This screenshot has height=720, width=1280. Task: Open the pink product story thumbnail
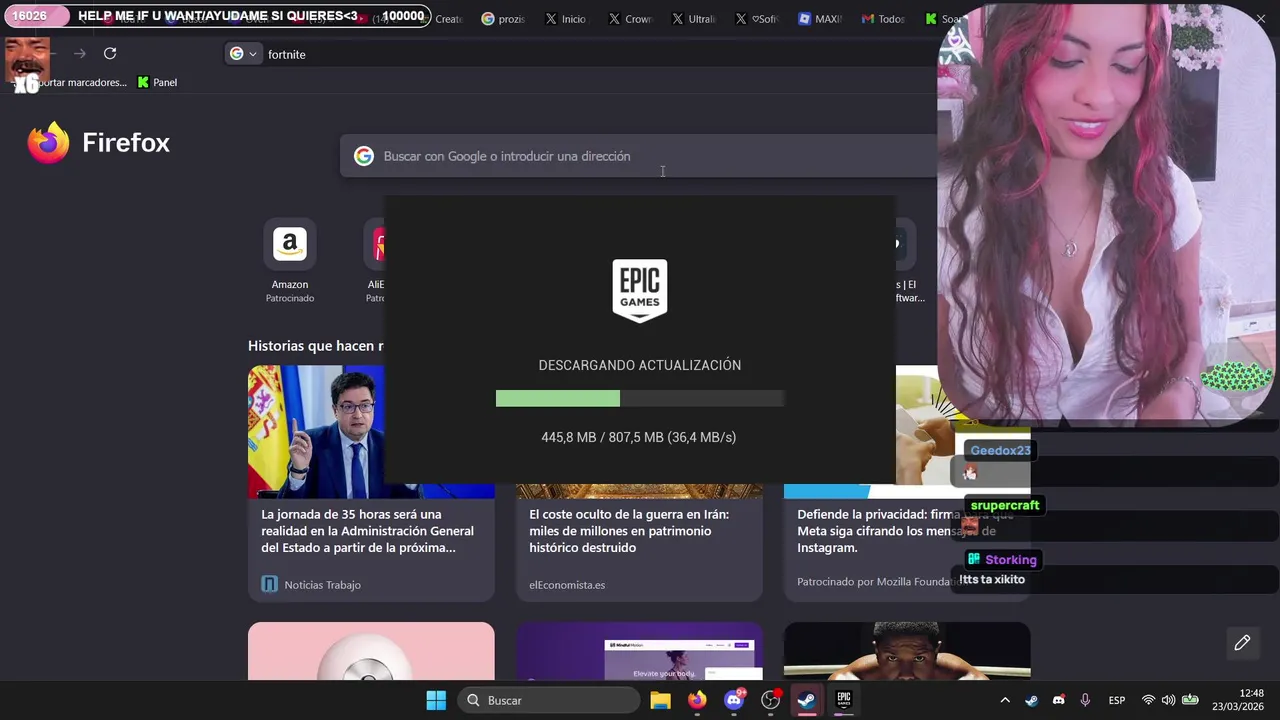point(371,651)
